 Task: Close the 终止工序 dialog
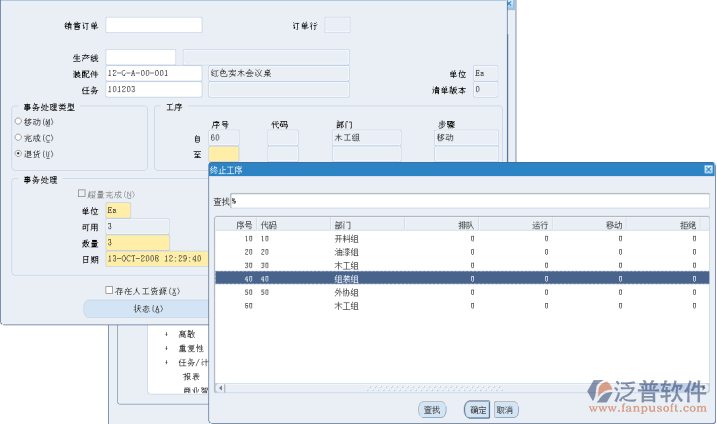point(708,170)
